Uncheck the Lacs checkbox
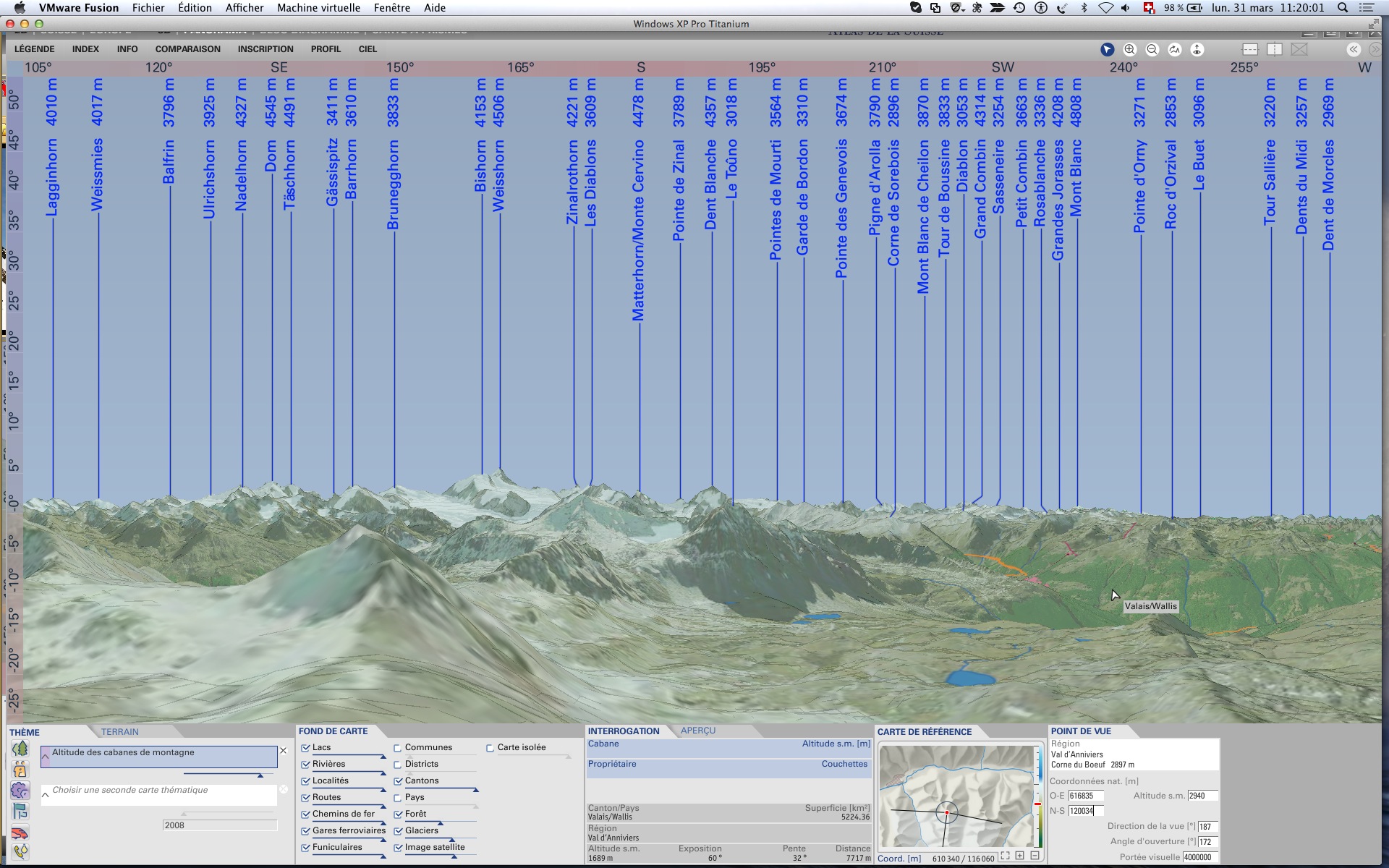The image size is (1389, 868). point(306,748)
